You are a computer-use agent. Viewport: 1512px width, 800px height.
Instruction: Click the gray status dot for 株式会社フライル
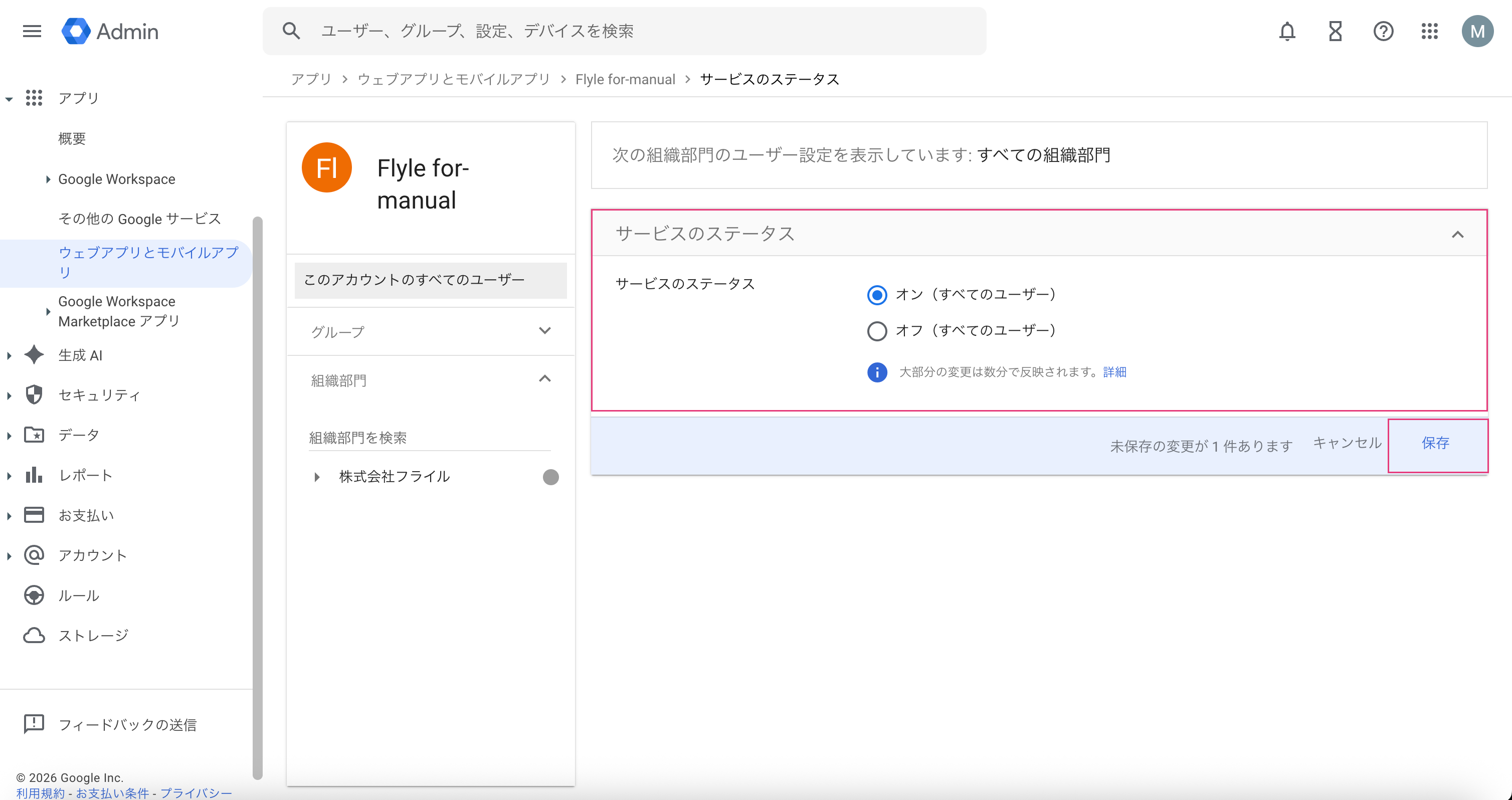click(x=550, y=477)
